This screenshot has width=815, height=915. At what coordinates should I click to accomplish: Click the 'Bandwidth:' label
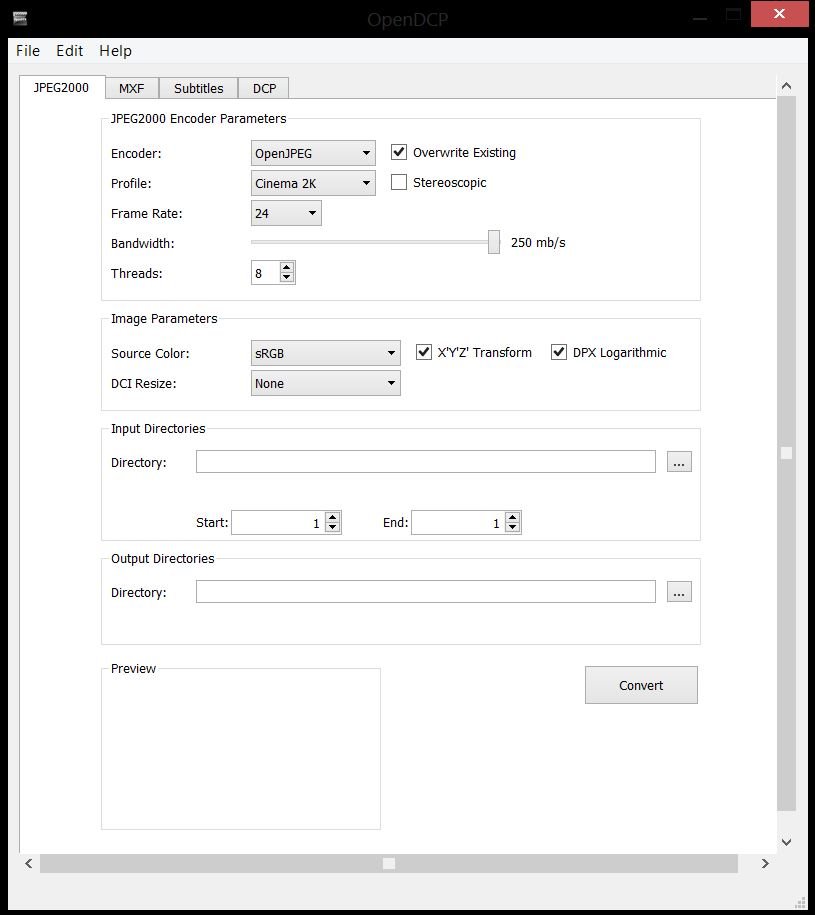tap(142, 243)
